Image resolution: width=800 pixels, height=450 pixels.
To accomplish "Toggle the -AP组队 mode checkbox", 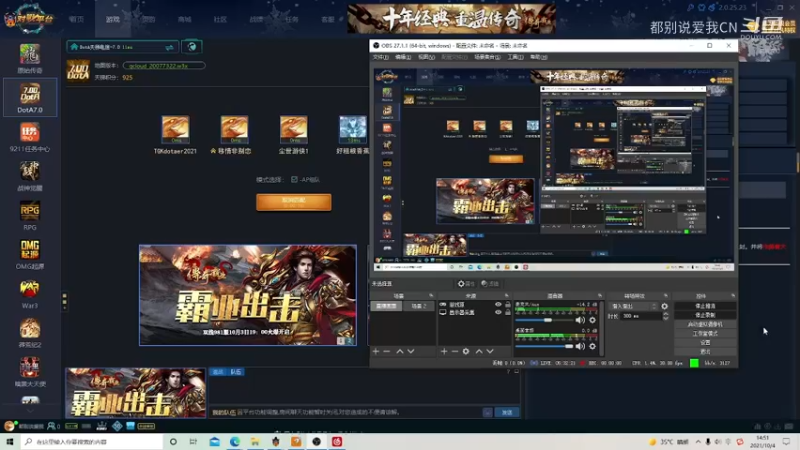I will pos(294,180).
